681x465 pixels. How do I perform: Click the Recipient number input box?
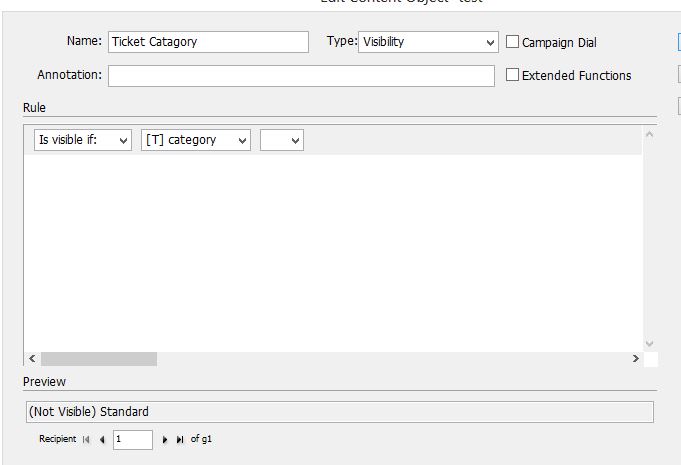tap(133, 440)
